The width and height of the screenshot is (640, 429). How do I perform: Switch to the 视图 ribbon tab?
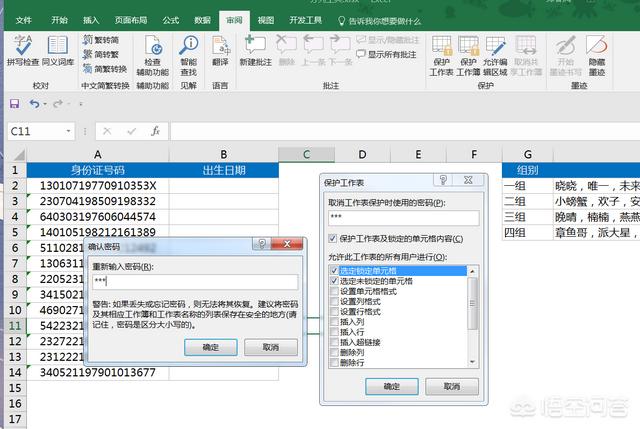pyautogui.click(x=265, y=19)
